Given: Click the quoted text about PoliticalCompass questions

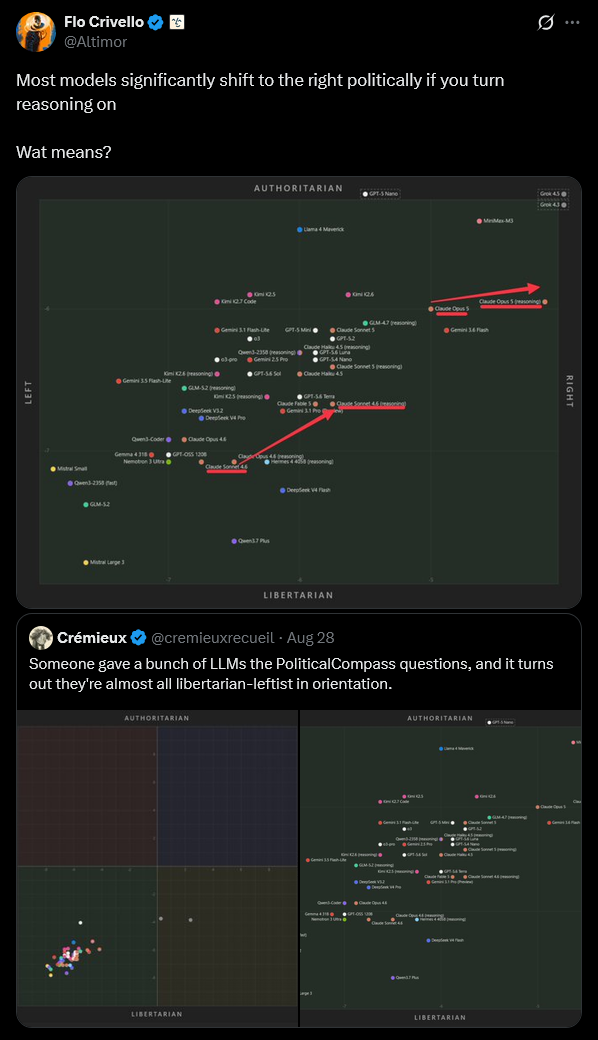Looking at the screenshot, I should click(x=291, y=673).
